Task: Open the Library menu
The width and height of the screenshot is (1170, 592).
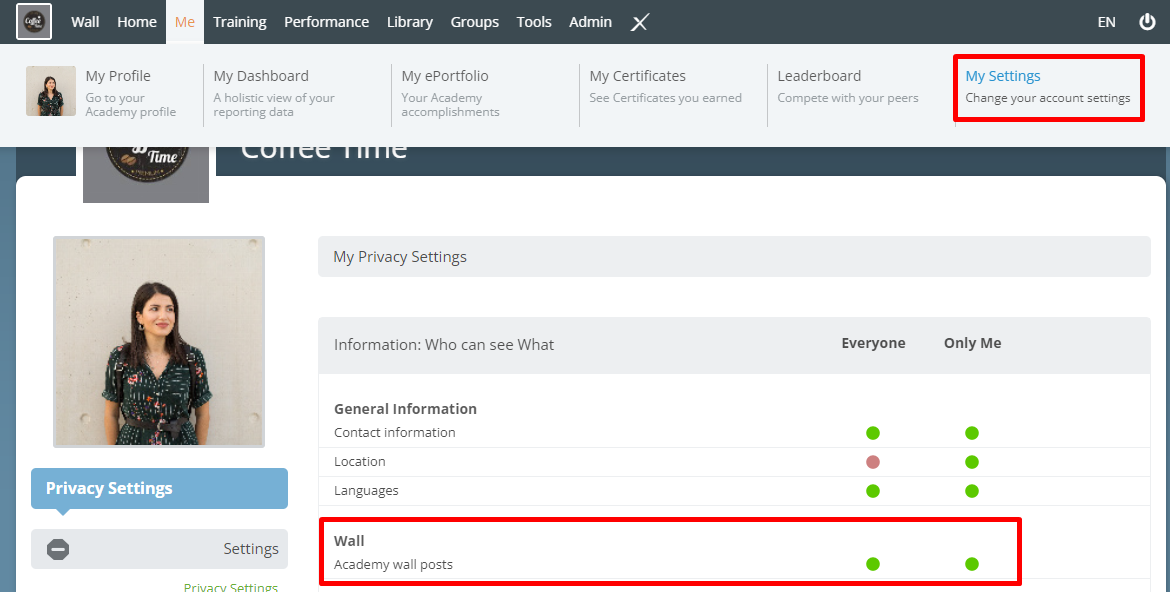Action: tap(410, 22)
